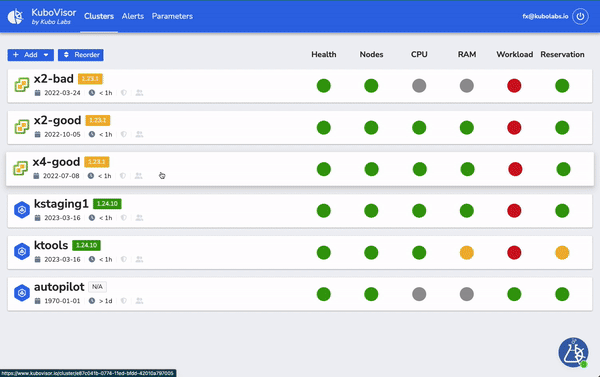Click the x2-good Health green status dot
Image resolution: width=600 pixels, height=377 pixels.
324,127
